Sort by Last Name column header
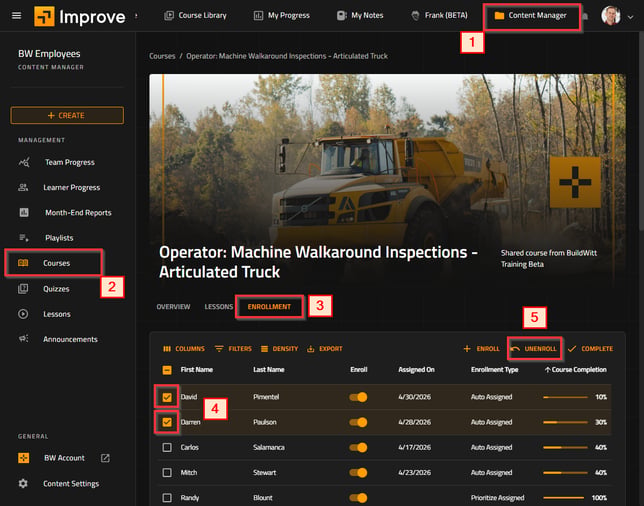 point(269,370)
